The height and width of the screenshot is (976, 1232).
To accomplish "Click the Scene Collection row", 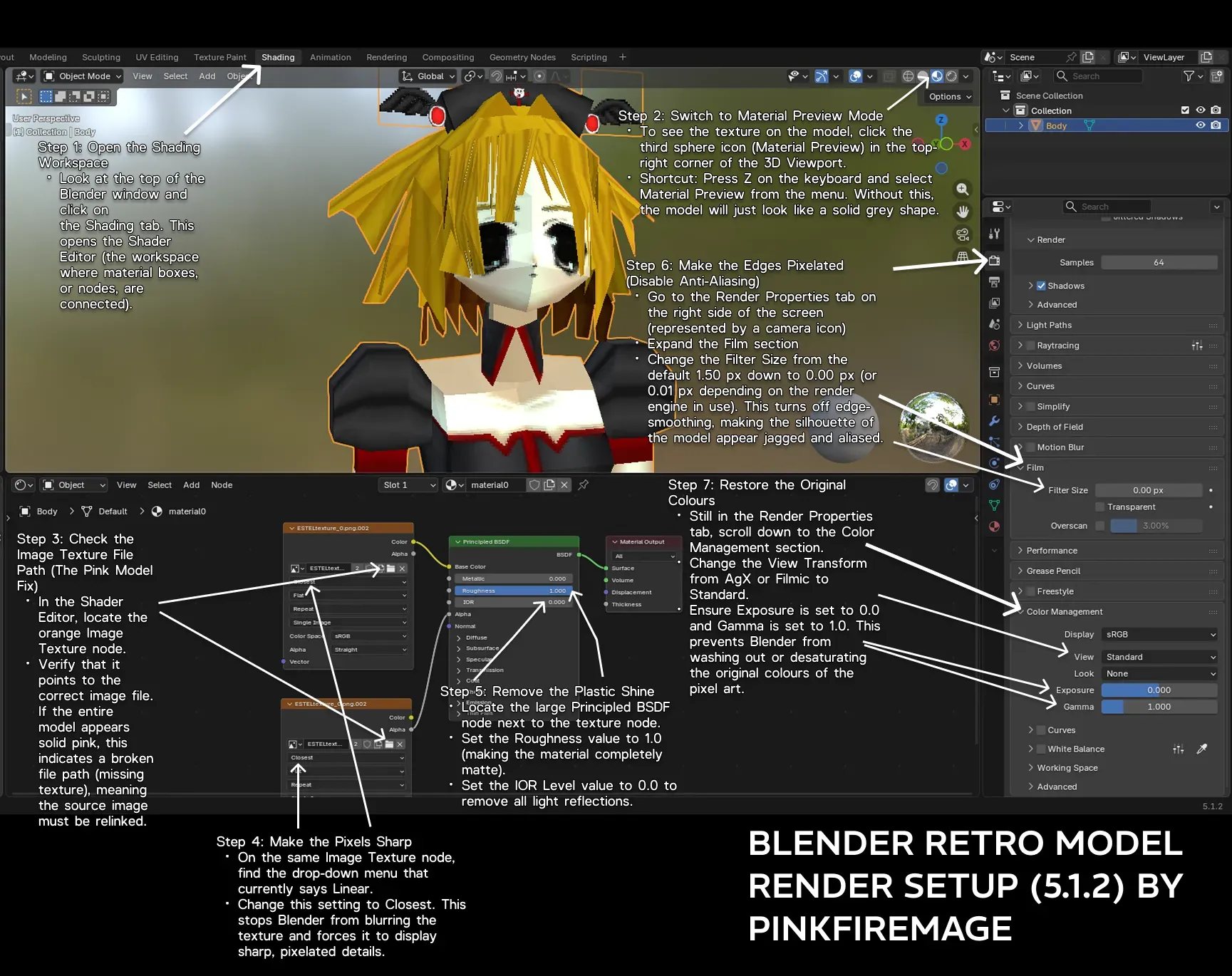I will [x=1049, y=95].
